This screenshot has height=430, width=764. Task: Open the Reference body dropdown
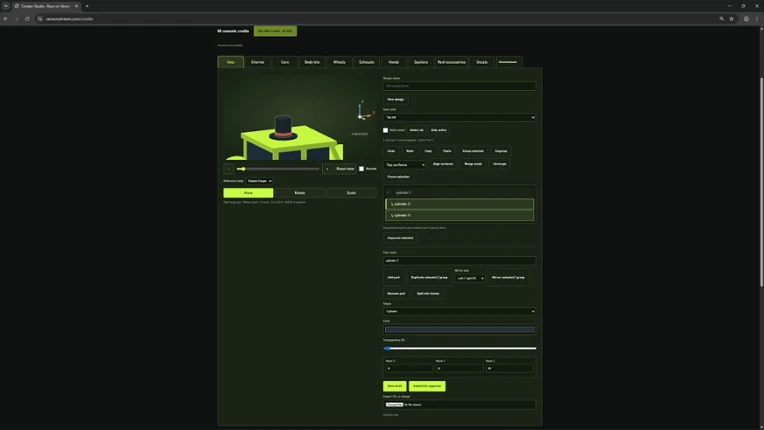(259, 181)
